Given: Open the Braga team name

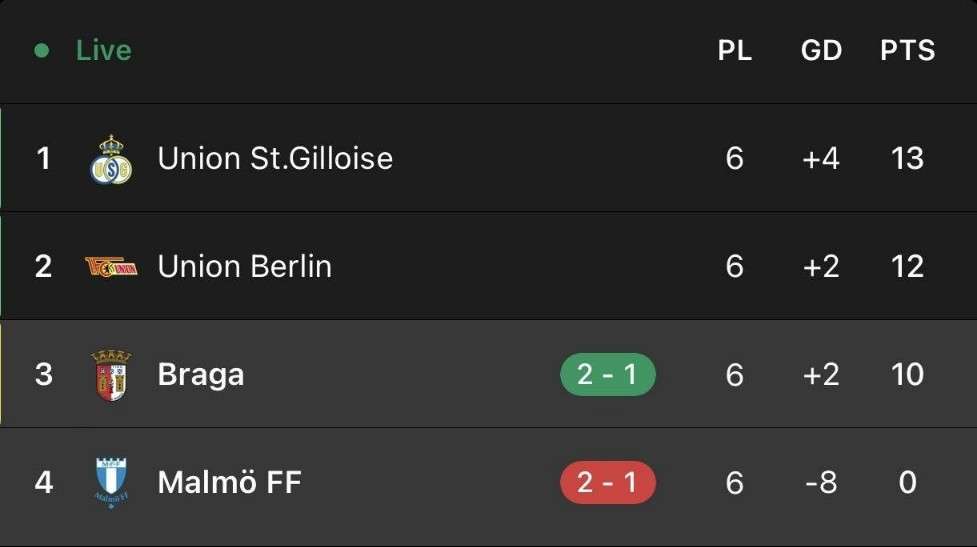Looking at the screenshot, I should tap(201, 375).
